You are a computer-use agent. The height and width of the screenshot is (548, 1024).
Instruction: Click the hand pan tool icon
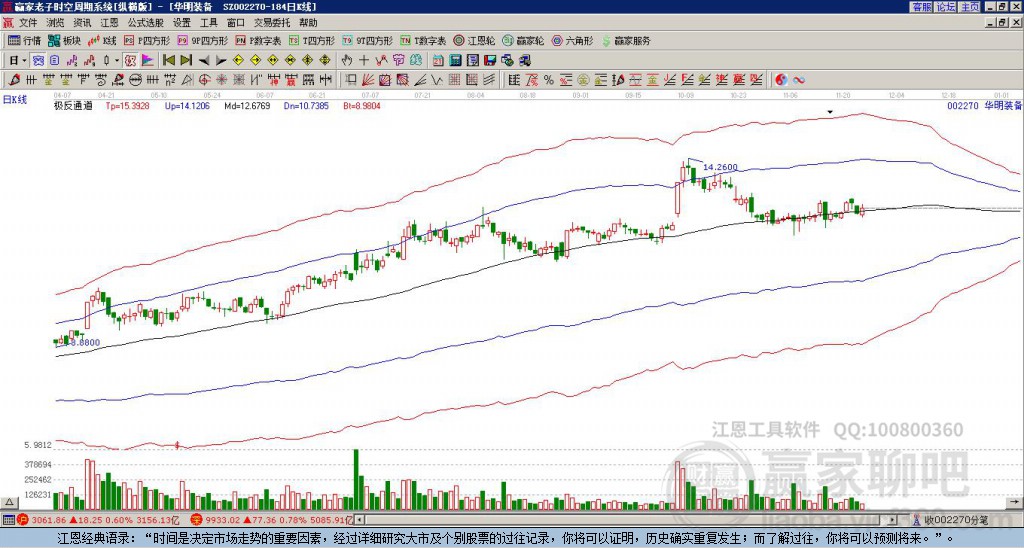coord(347,60)
